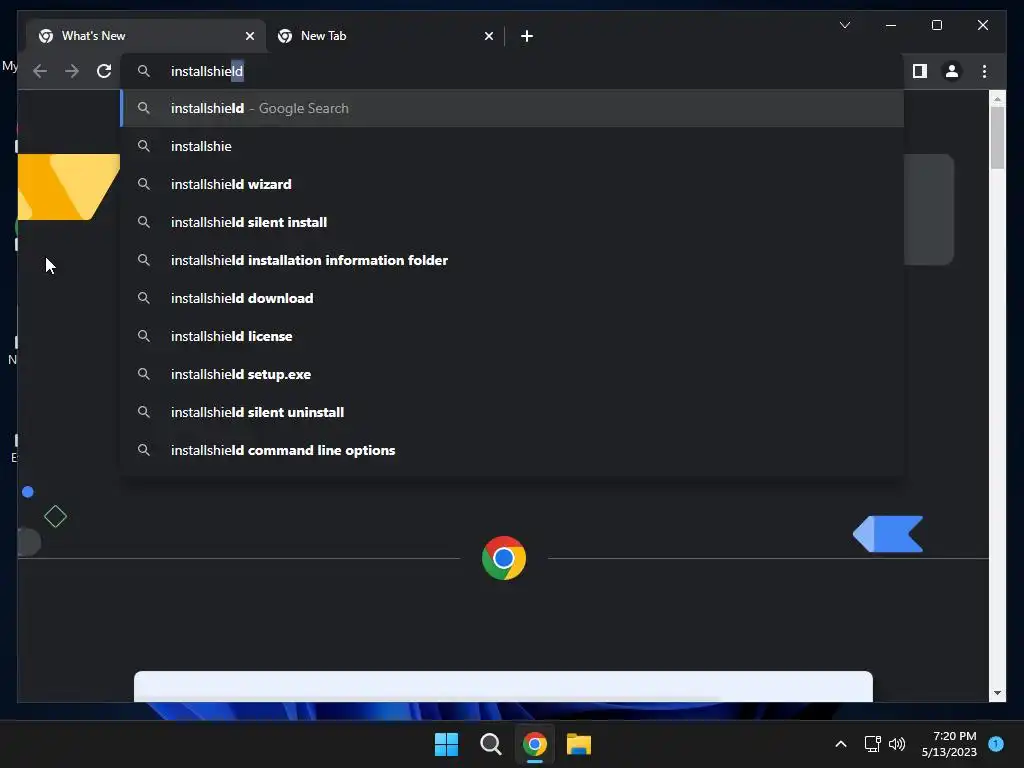The height and width of the screenshot is (768, 1024).
Task: Click Chrome icon in taskbar
Action: coord(534,744)
